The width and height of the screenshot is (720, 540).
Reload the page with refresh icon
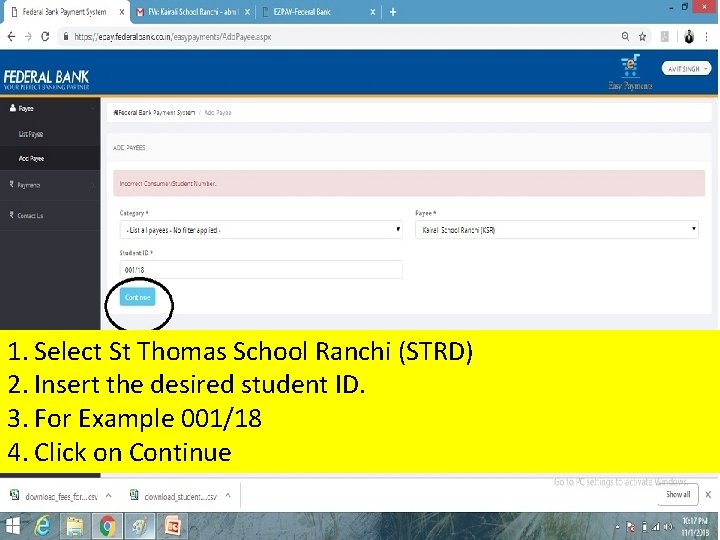(x=45, y=36)
